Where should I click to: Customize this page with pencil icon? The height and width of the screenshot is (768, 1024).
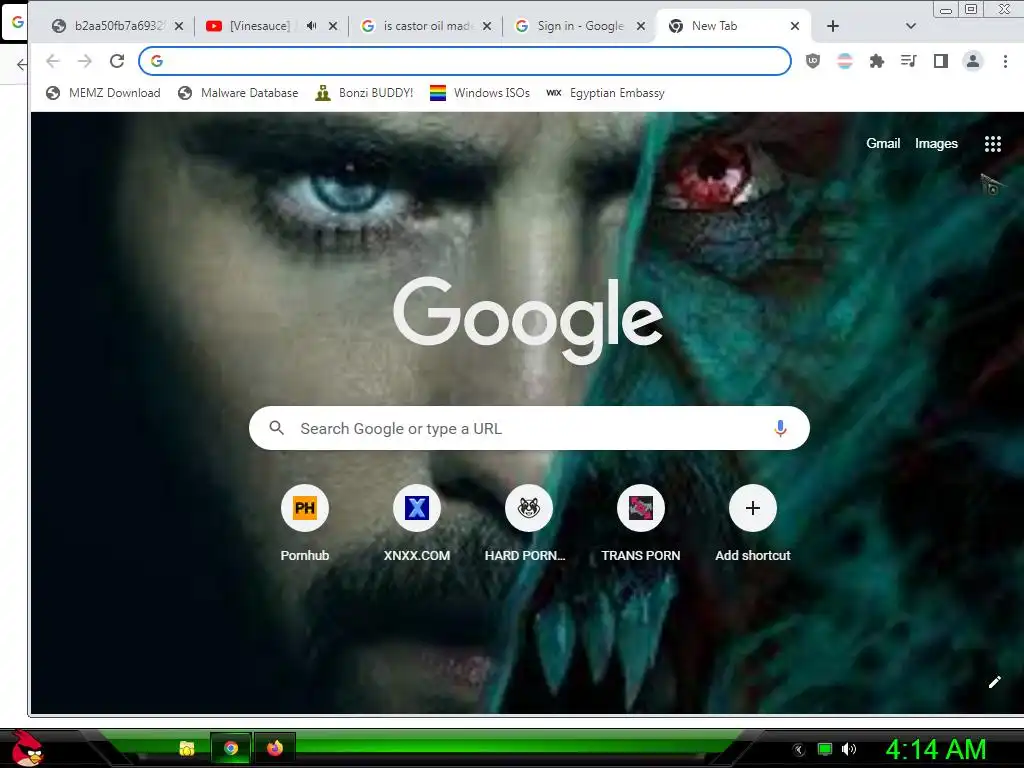point(995,682)
